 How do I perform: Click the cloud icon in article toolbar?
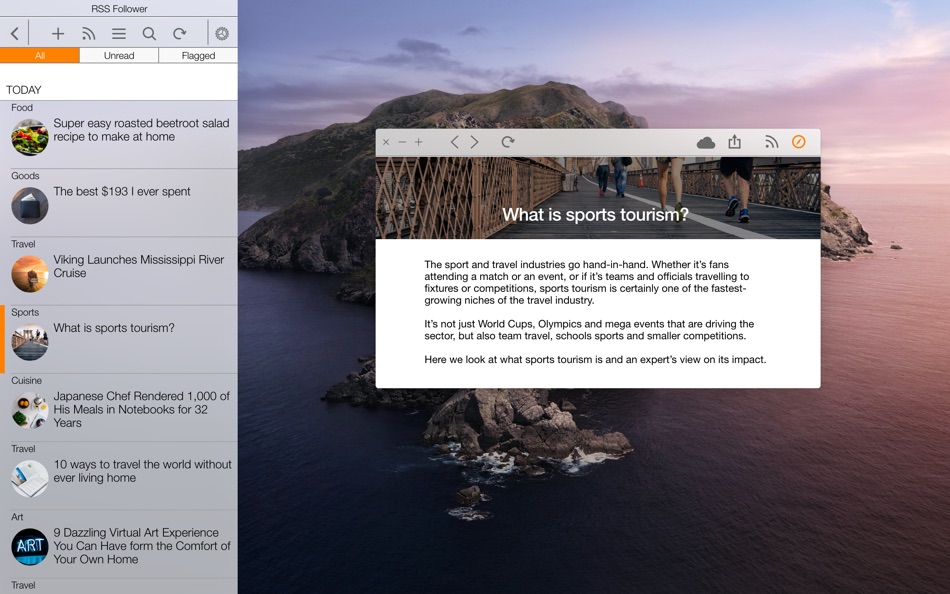click(x=706, y=142)
